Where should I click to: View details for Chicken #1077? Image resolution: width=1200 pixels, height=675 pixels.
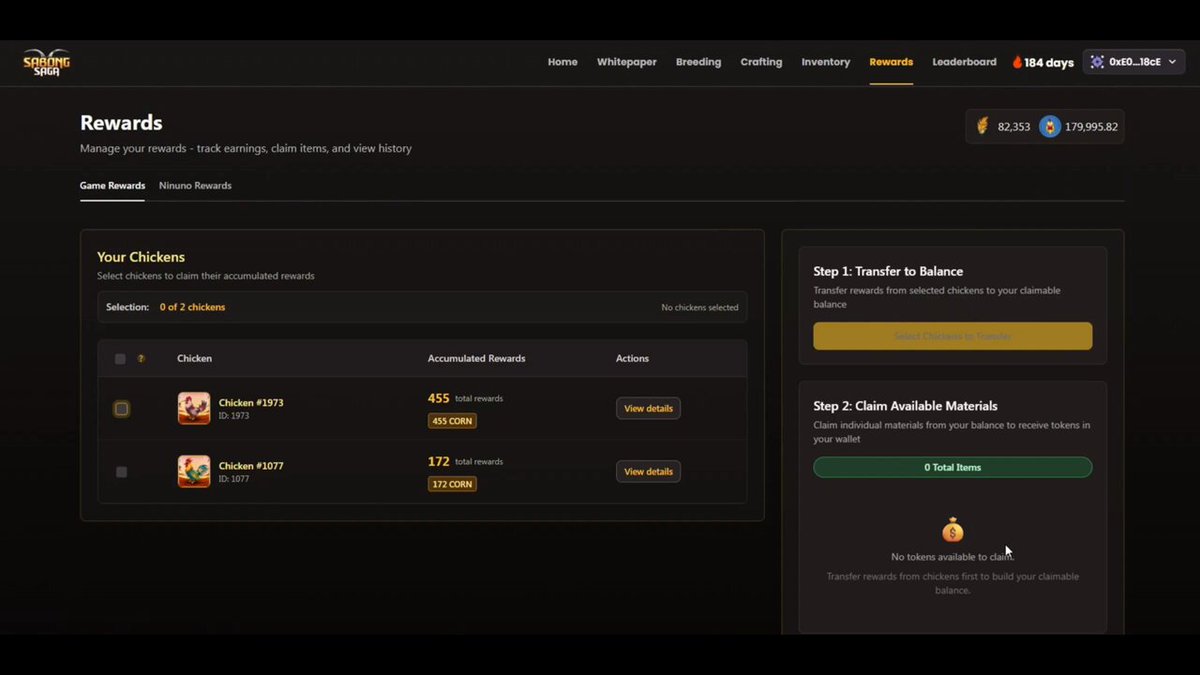(x=648, y=471)
